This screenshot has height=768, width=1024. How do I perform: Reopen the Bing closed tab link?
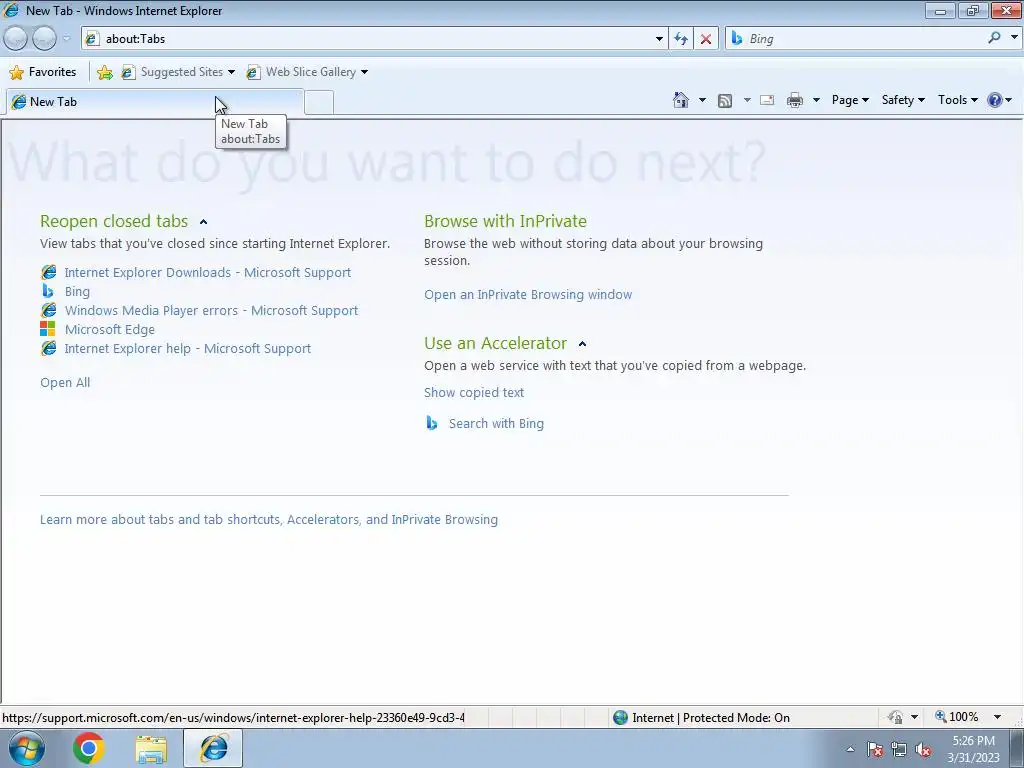point(77,291)
